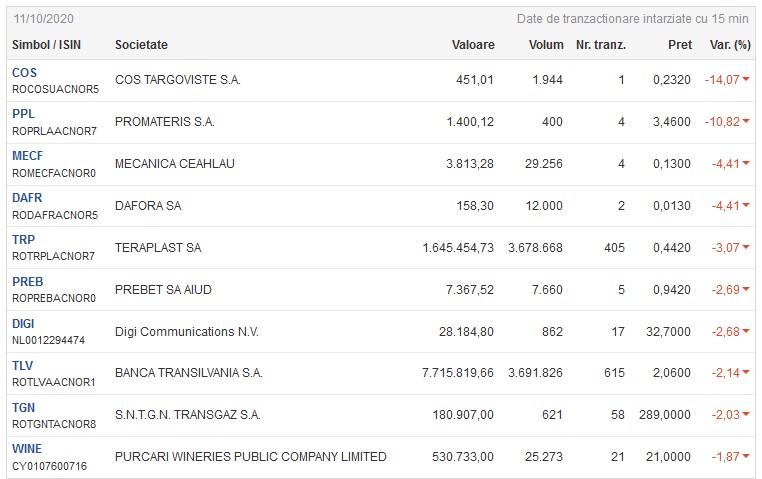
Task: Sort by the Valoare column header
Action: (473, 45)
